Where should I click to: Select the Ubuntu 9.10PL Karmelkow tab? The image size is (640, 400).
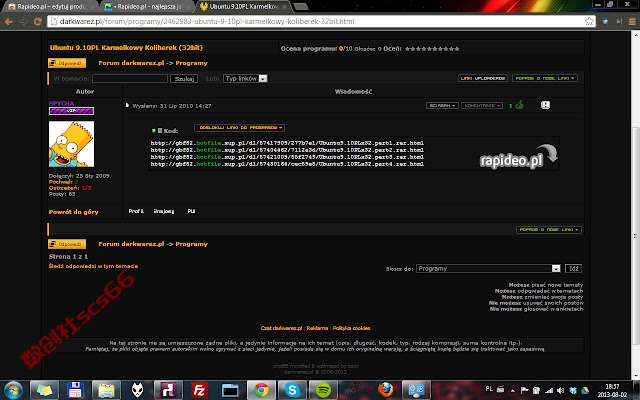point(244,7)
